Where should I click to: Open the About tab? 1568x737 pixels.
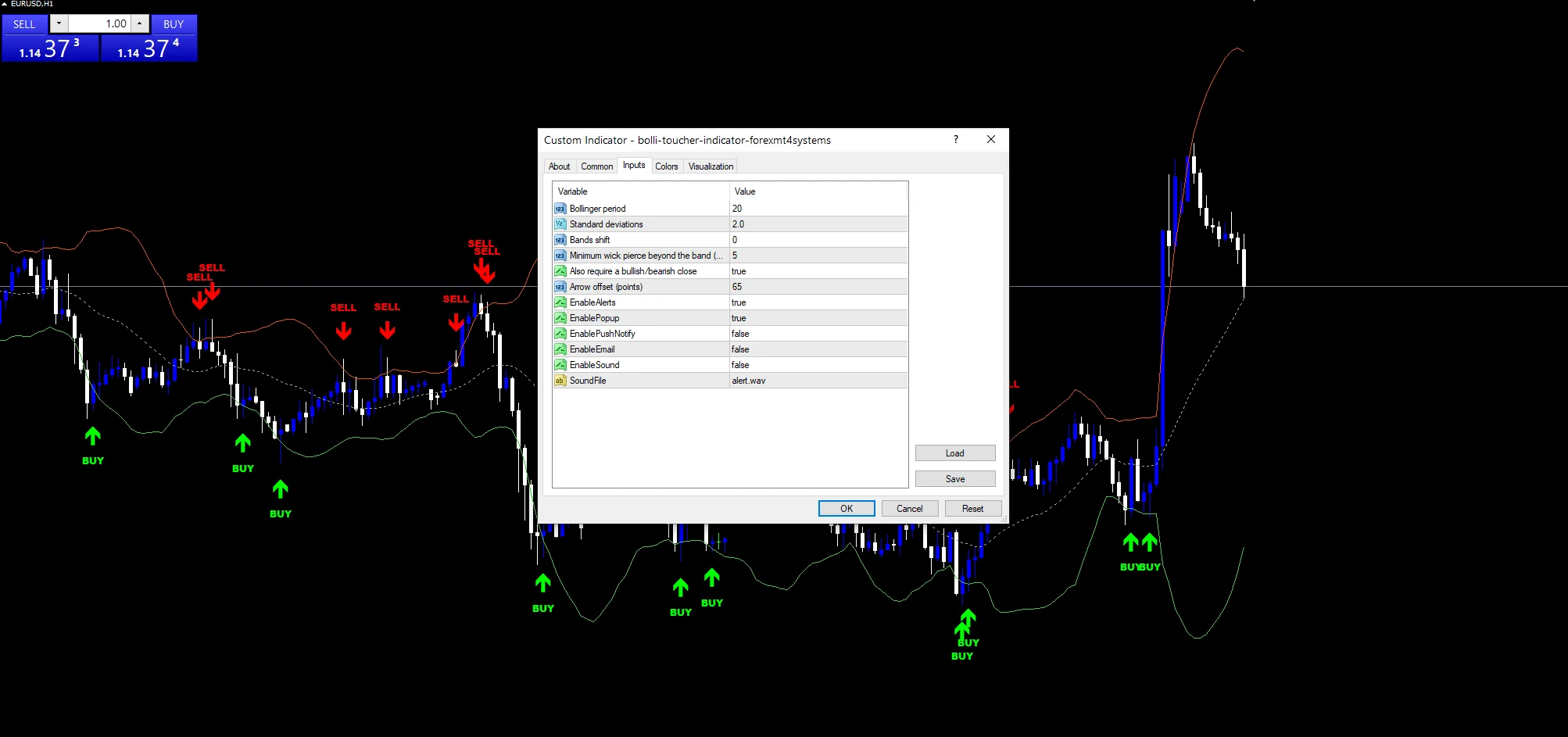(559, 166)
